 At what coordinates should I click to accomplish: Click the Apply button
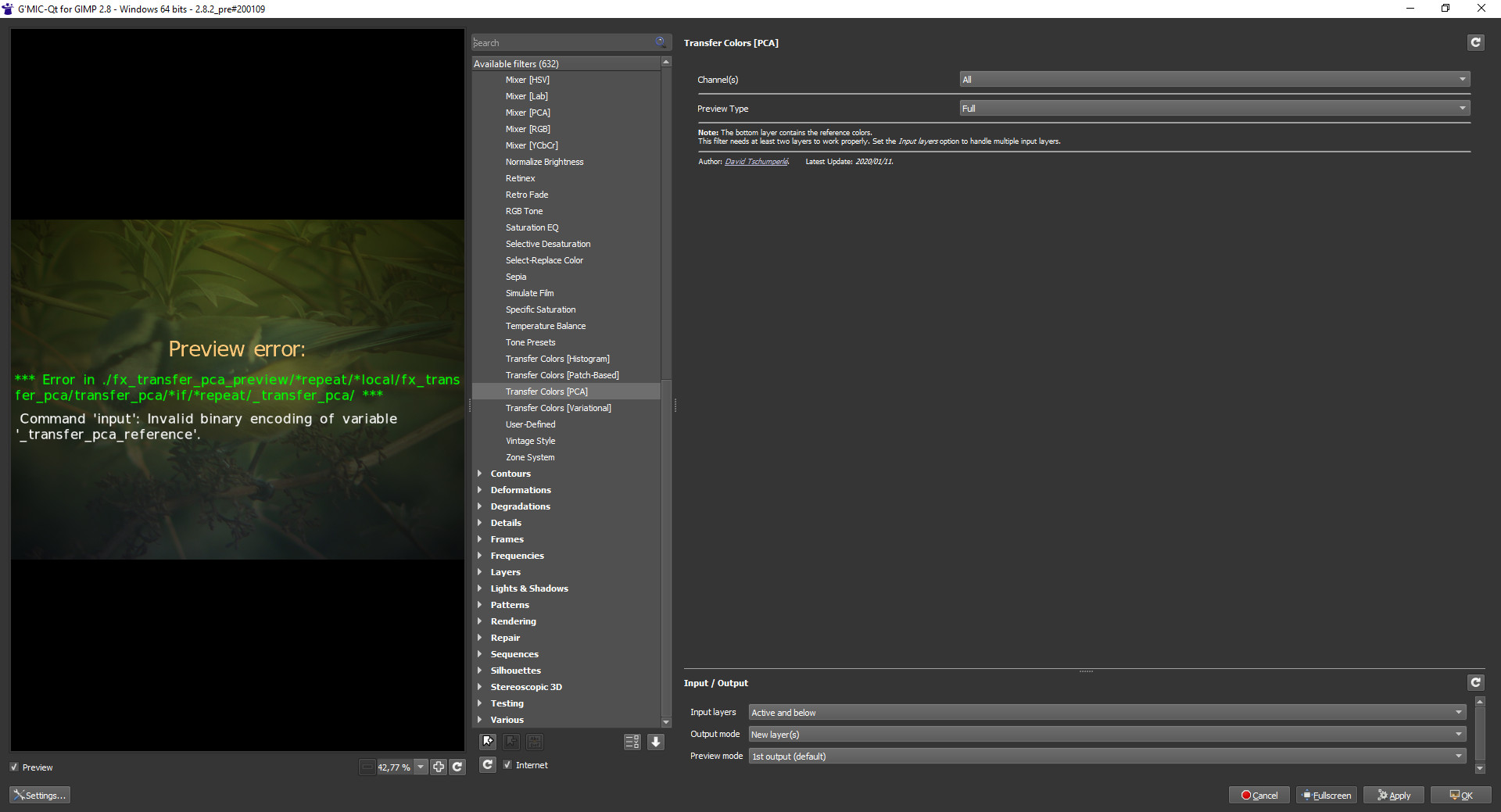(1393, 795)
